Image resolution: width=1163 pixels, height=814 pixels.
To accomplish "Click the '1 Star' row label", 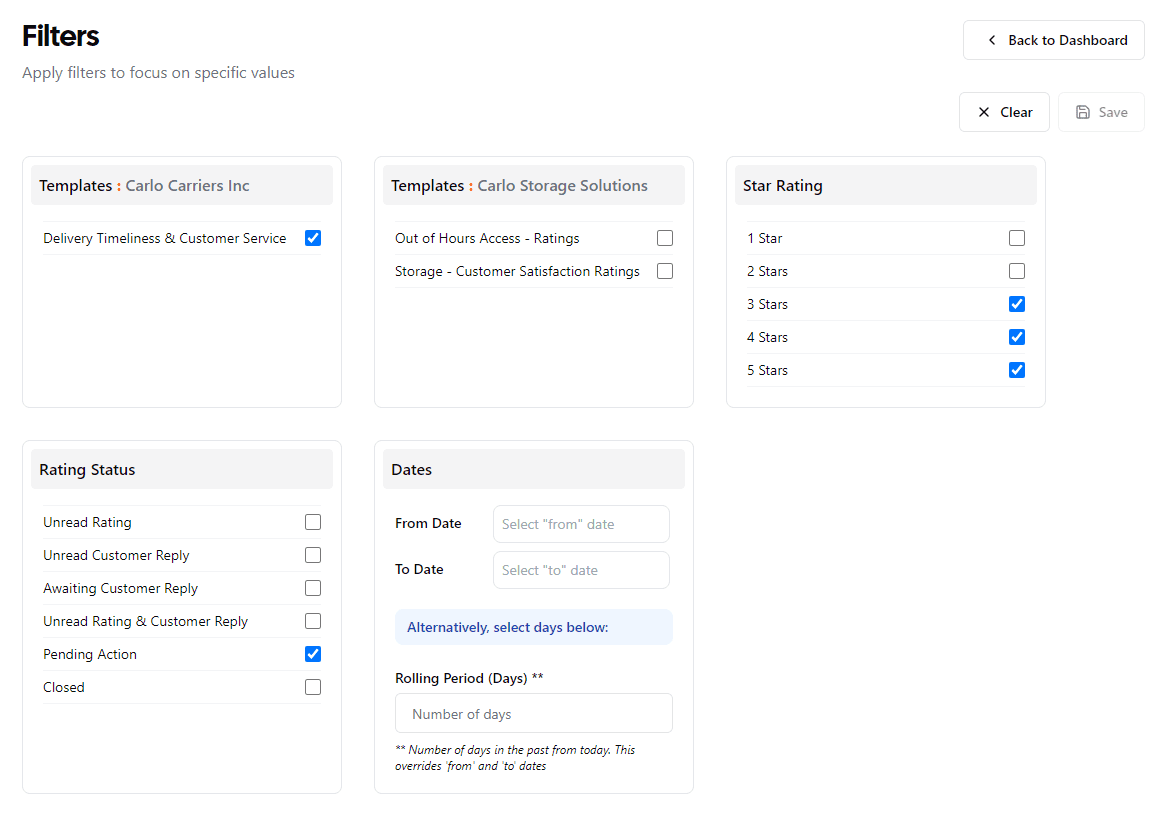I will click(765, 238).
